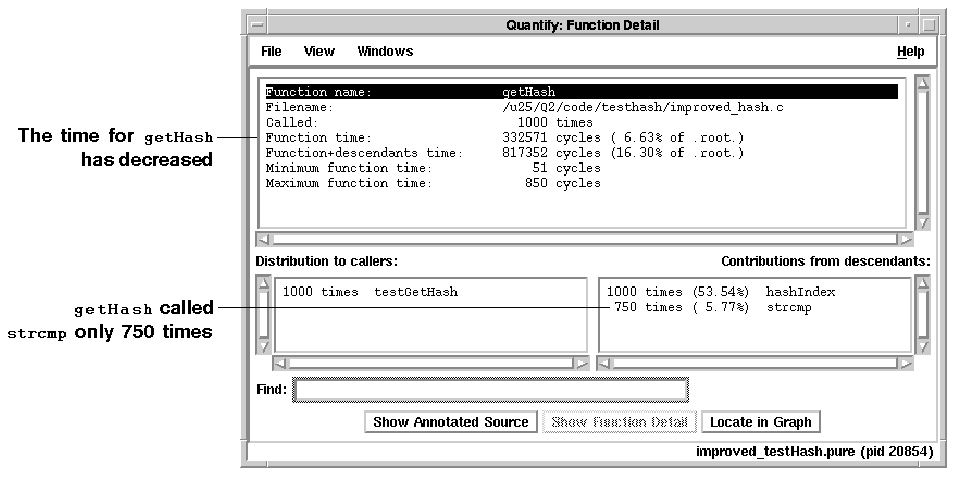960x478 pixels.
Task: Click the title bar maximize button
Action: click(x=928, y=25)
